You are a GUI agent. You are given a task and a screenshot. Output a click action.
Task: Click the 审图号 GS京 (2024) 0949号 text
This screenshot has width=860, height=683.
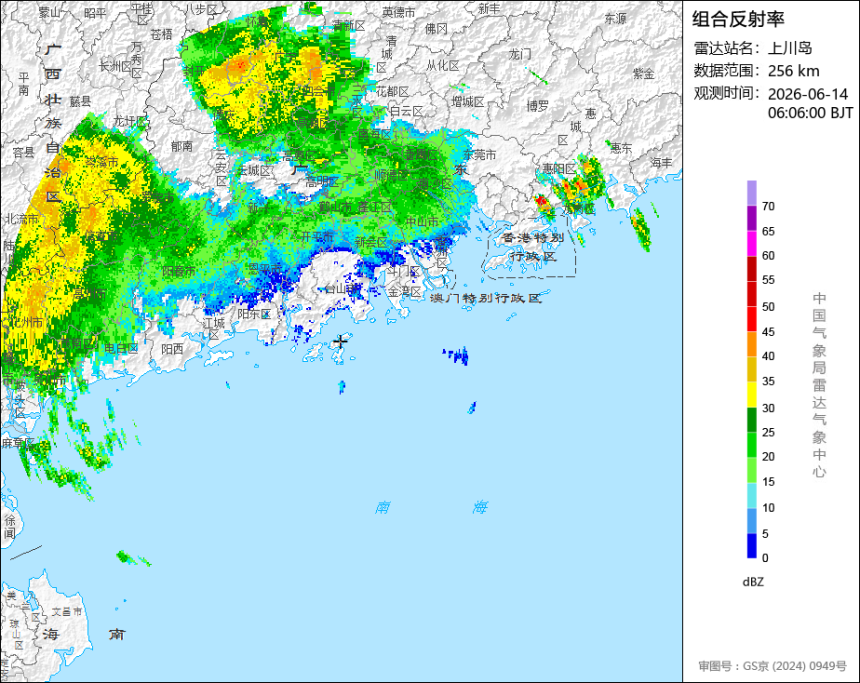pos(772,666)
